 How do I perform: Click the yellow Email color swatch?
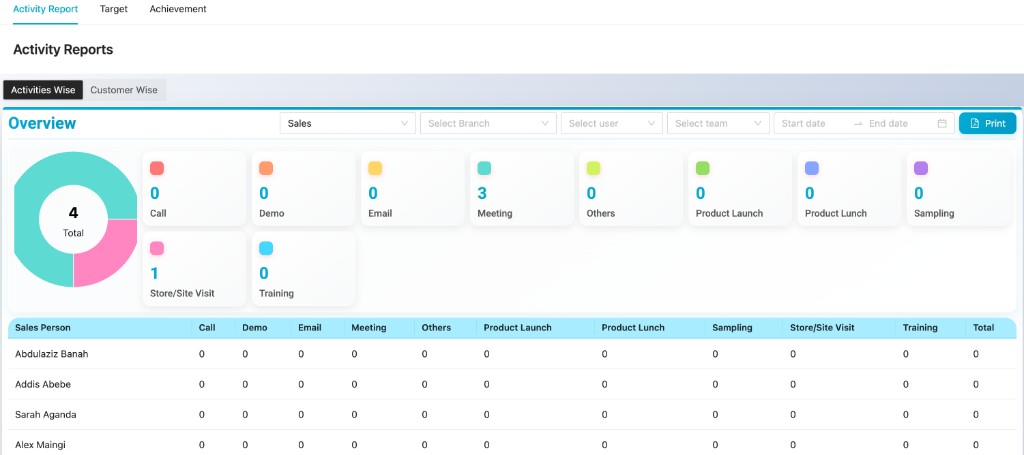[375, 168]
